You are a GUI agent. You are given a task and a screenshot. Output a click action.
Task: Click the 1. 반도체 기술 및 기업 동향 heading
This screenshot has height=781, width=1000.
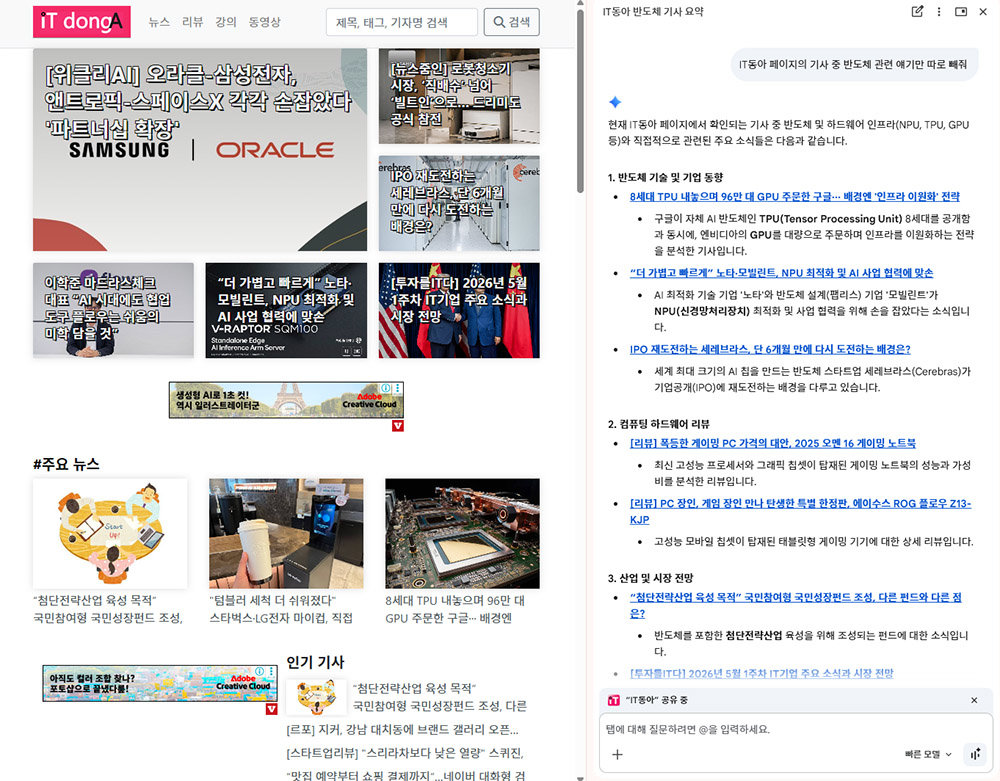click(665, 177)
